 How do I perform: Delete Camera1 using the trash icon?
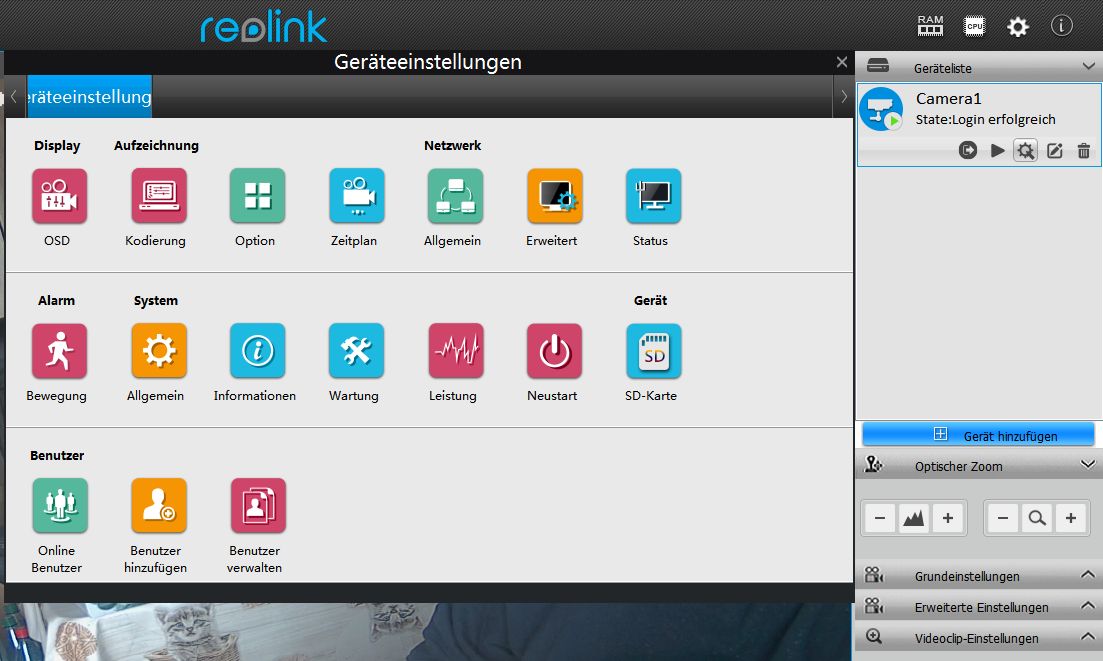pos(1083,150)
